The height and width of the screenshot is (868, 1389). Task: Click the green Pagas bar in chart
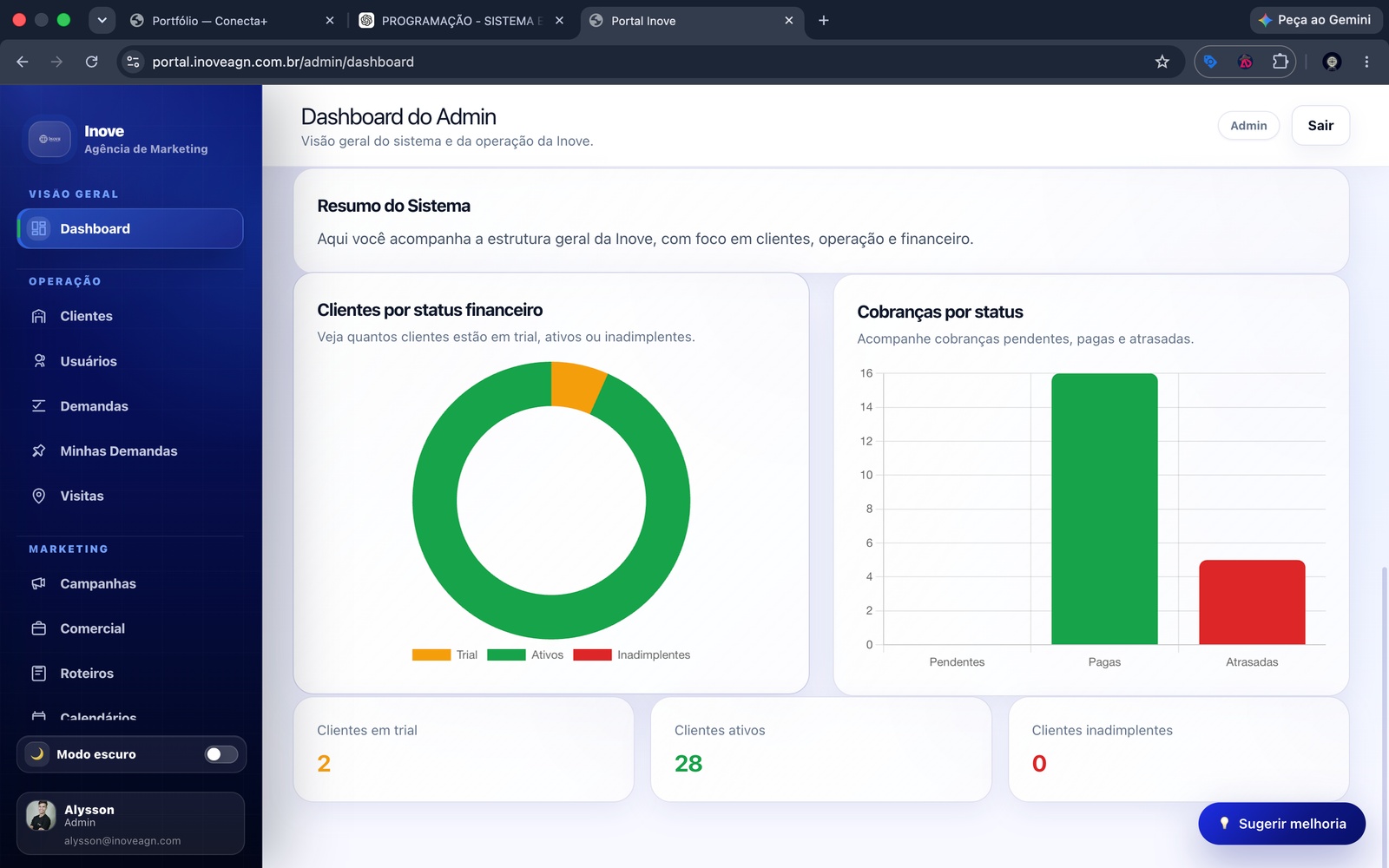pyautogui.click(x=1104, y=510)
